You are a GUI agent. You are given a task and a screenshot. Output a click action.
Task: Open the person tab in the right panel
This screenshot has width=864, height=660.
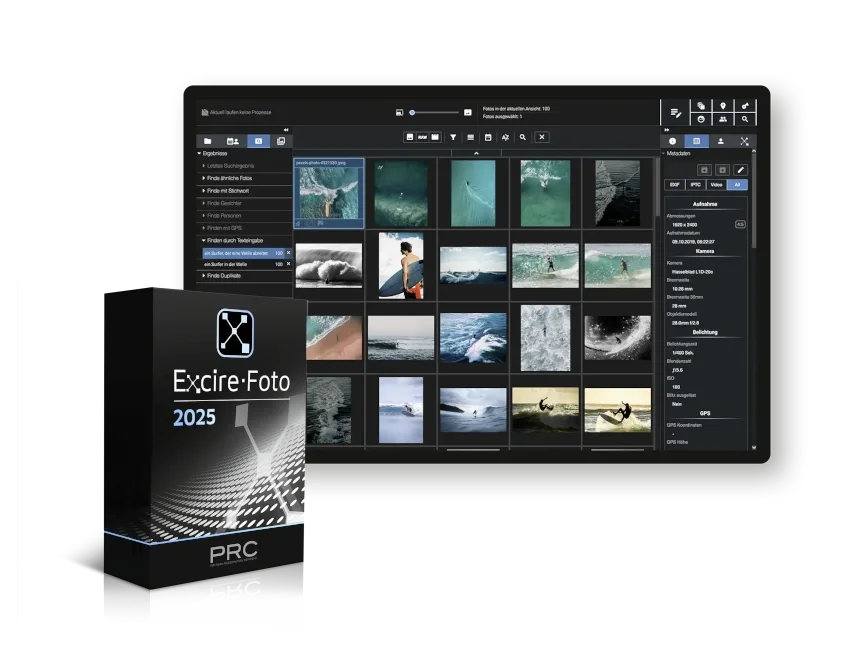click(721, 142)
